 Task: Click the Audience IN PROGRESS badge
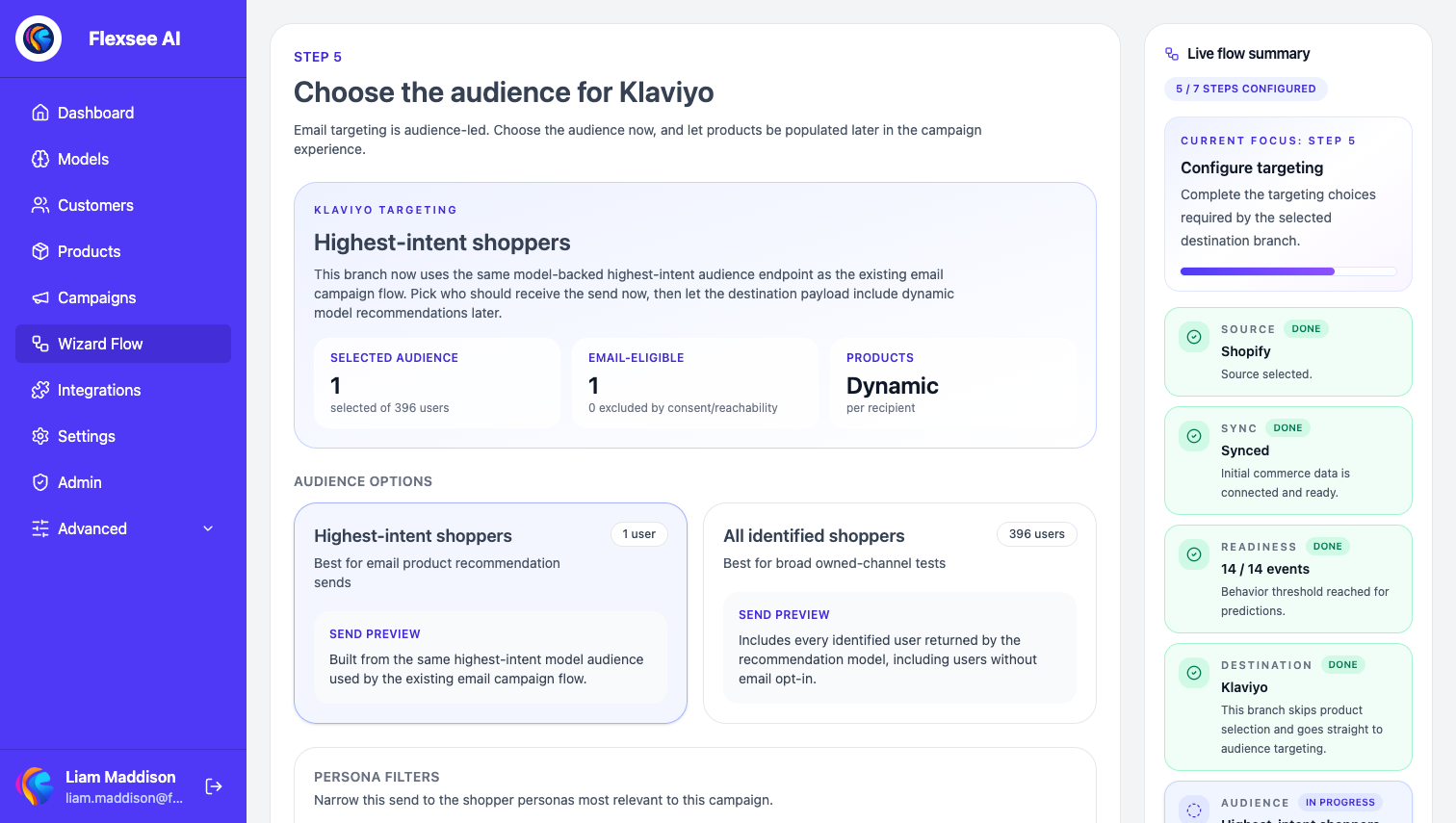tap(1340, 803)
